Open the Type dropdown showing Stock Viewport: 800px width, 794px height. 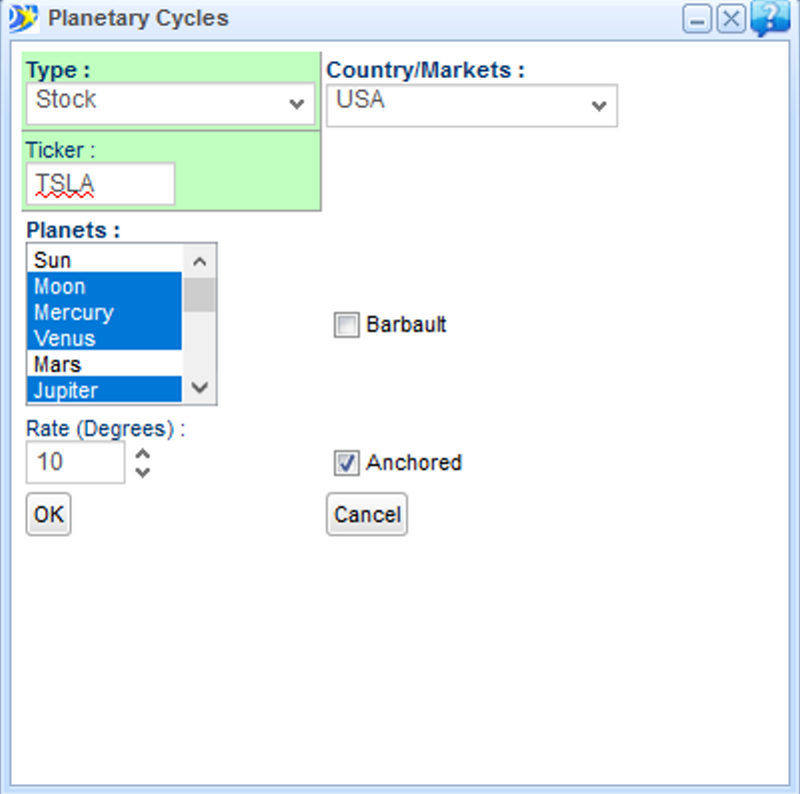[170, 103]
